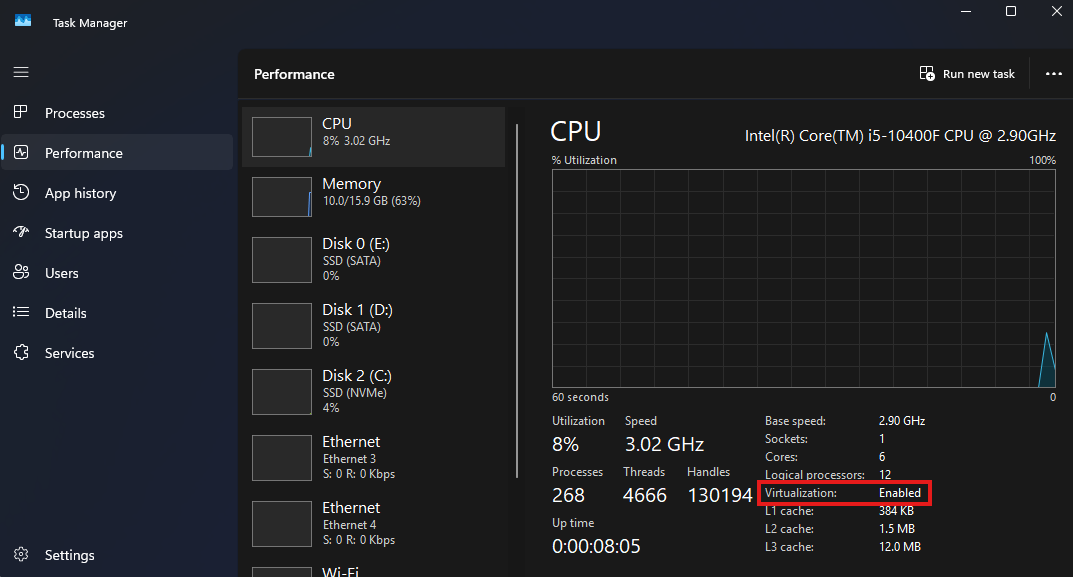This screenshot has width=1073, height=577.
Task: Click the App history clock icon
Action: pos(21,193)
